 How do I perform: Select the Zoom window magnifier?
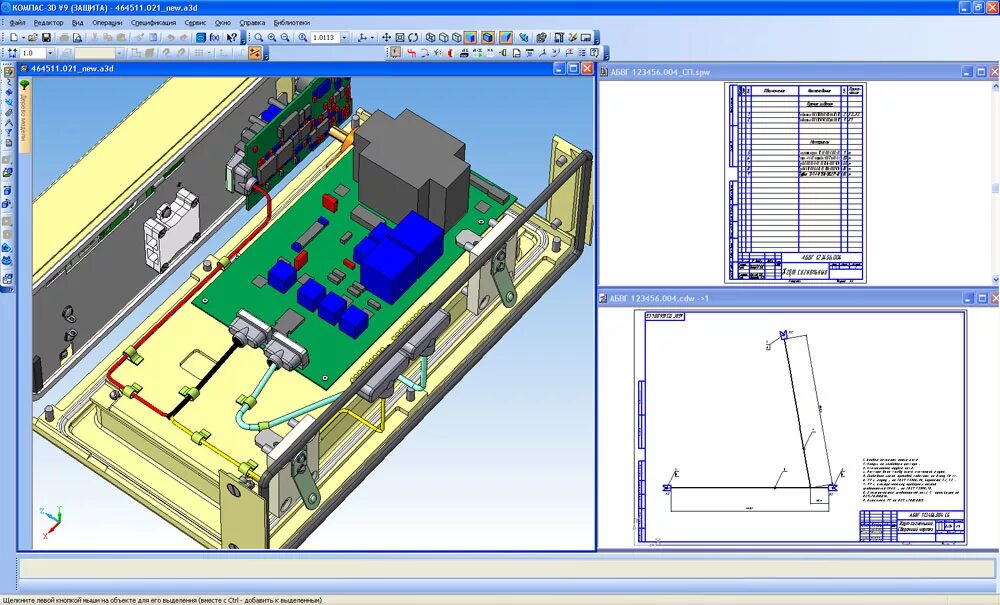point(258,38)
